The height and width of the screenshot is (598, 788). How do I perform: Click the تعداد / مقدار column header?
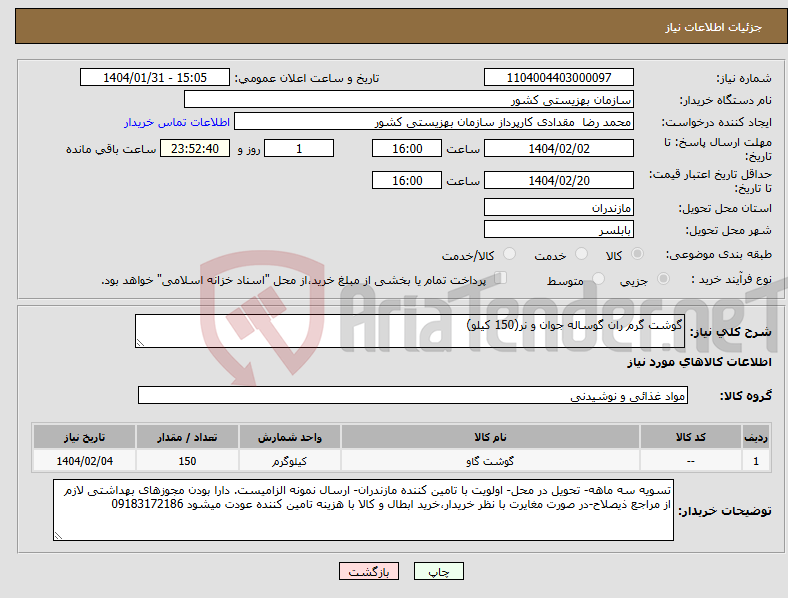(187, 437)
